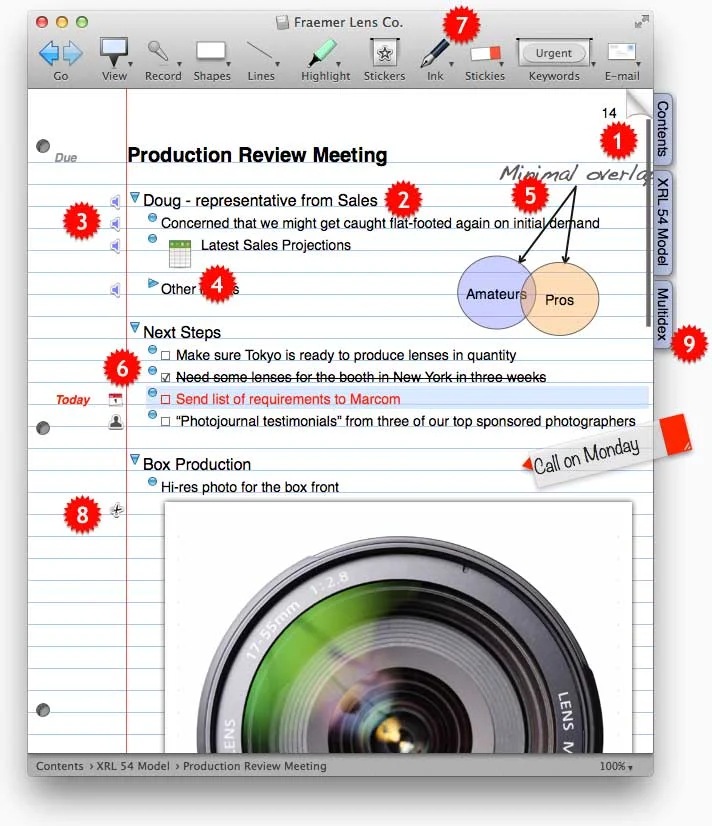Viewport: 712px width, 826px height.
Task: Play audio beside Latest Sales Projections
Action: (115, 246)
